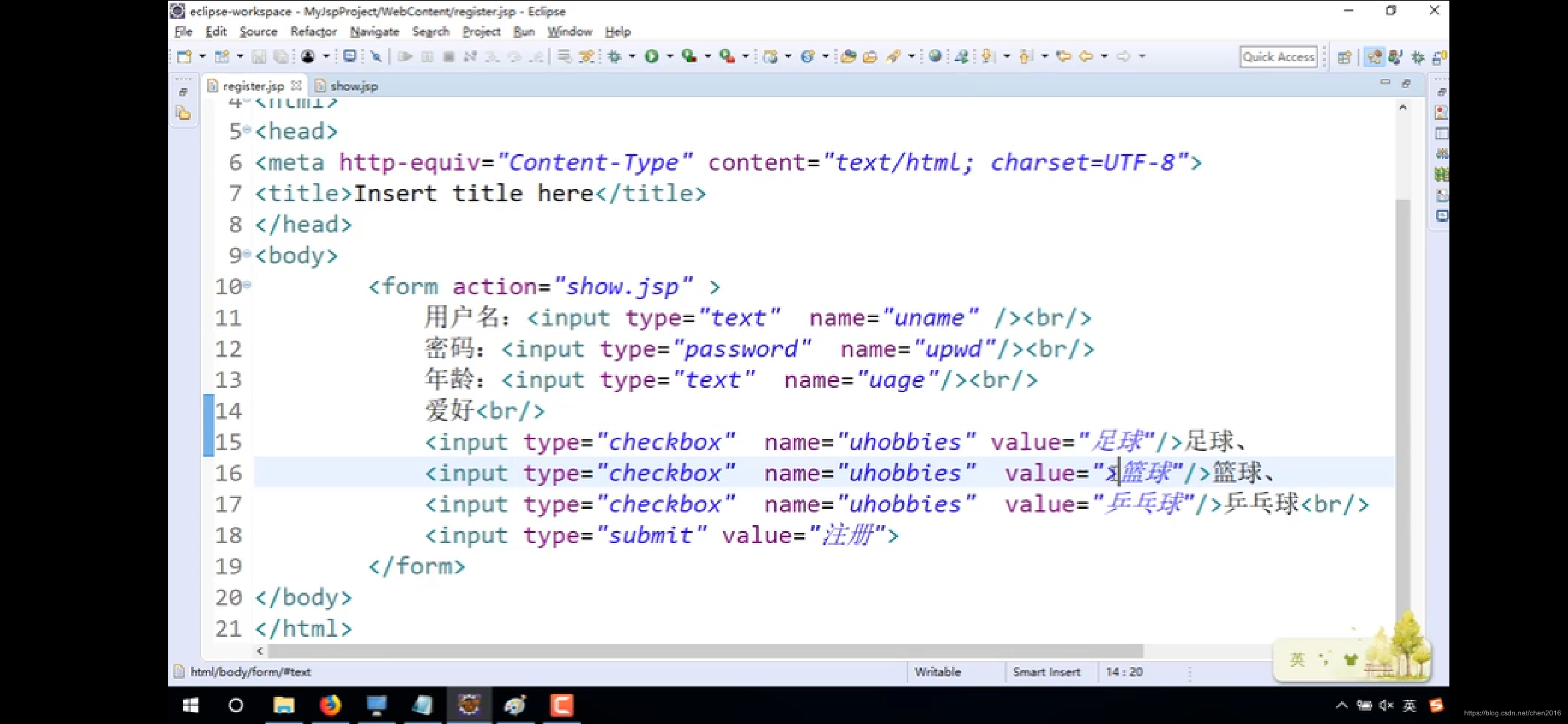This screenshot has width=1568, height=724.
Task: Open the Navigate menu
Action: [374, 32]
